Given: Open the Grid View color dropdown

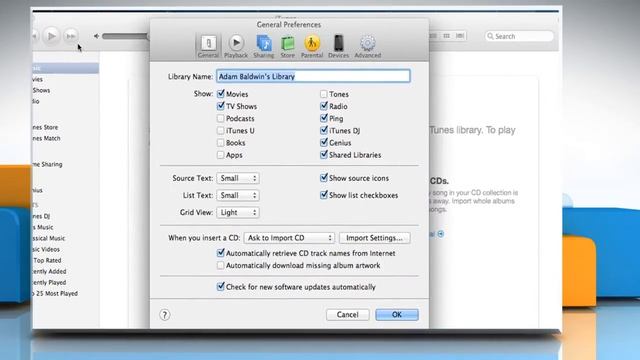Looking at the screenshot, I should pyautogui.click(x=238, y=213).
